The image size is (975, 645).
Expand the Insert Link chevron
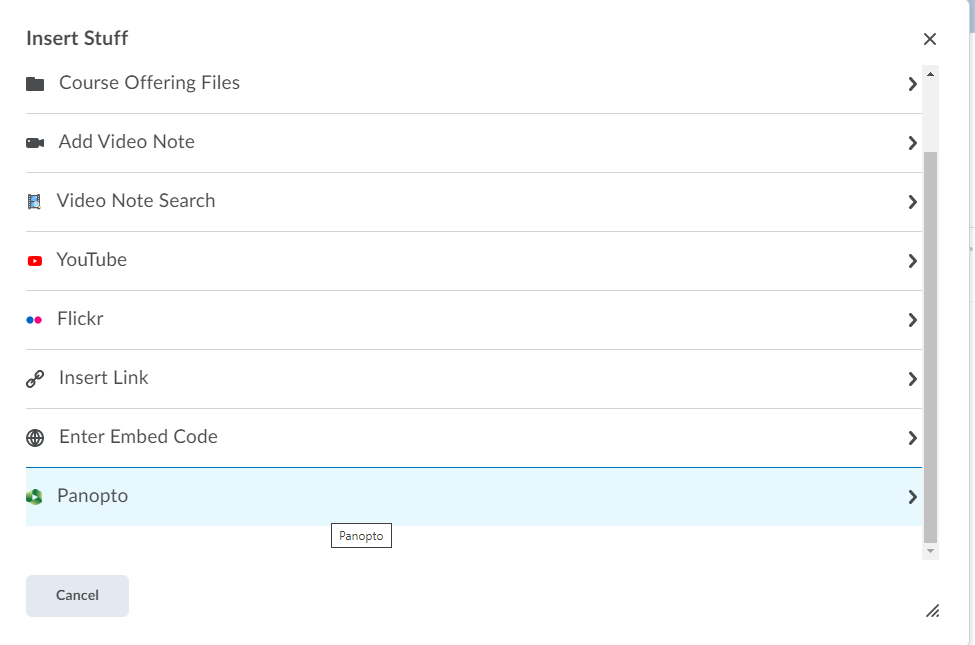coord(912,379)
